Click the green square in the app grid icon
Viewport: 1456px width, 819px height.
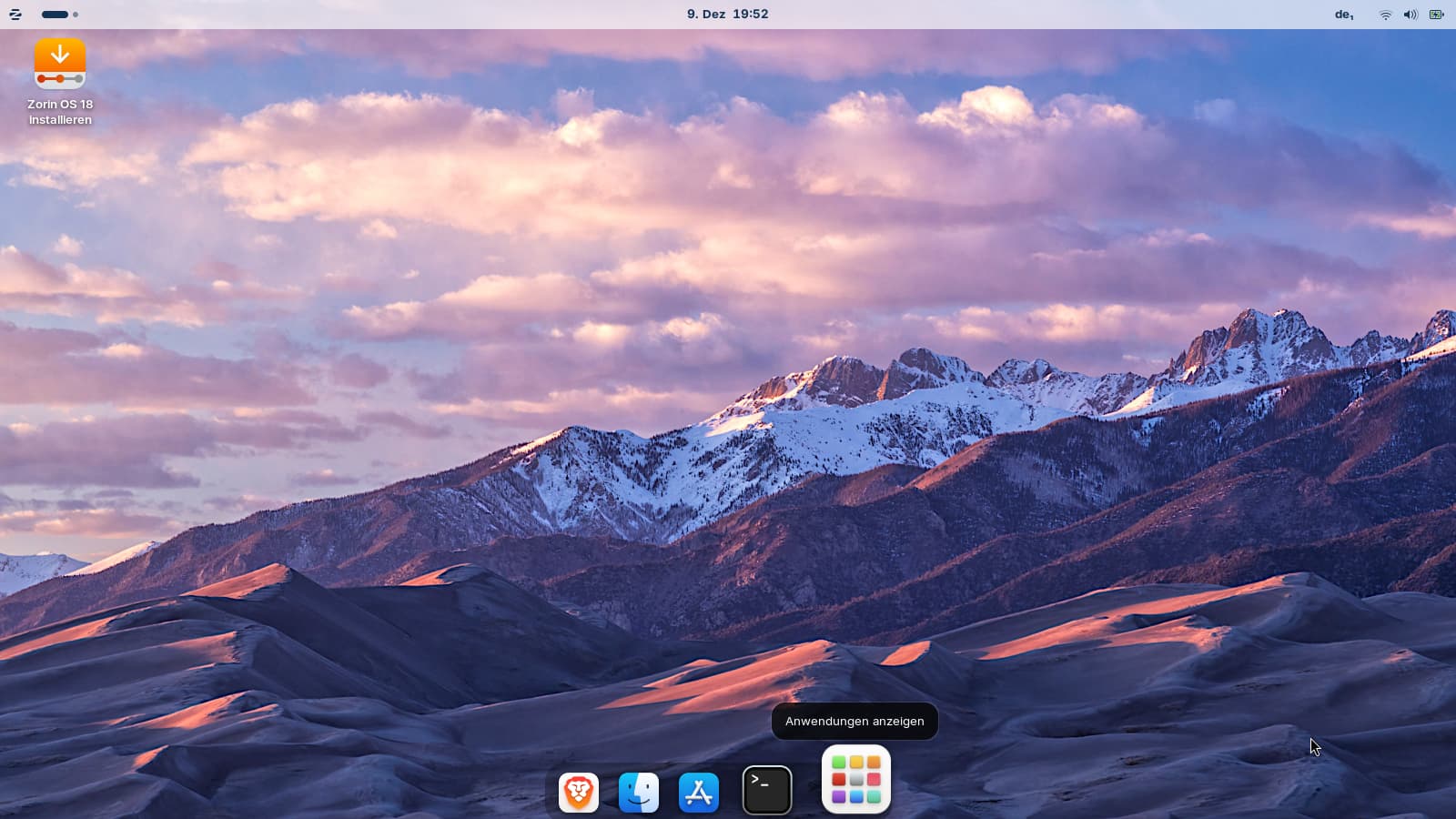click(839, 763)
